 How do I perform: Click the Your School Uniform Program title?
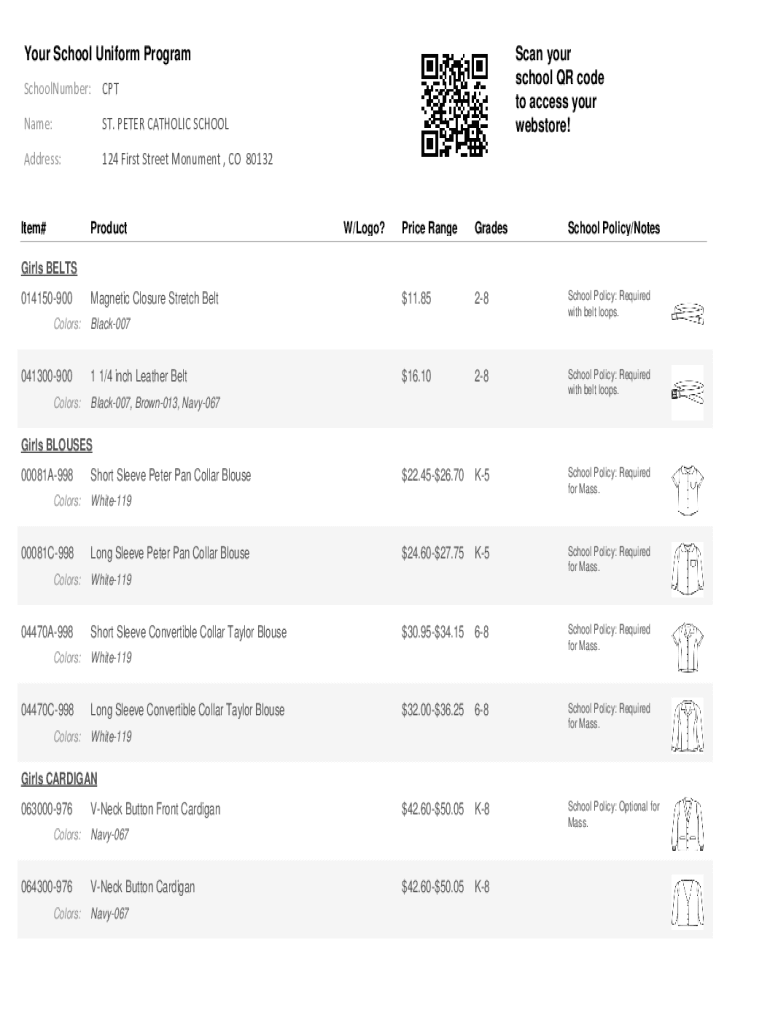(107, 54)
